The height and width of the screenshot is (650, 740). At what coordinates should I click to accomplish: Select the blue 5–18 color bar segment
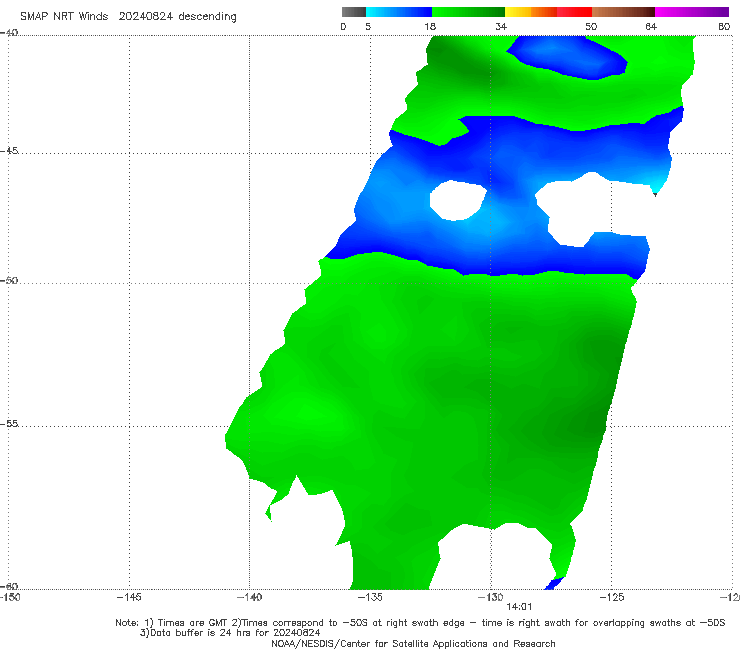tap(399, 12)
